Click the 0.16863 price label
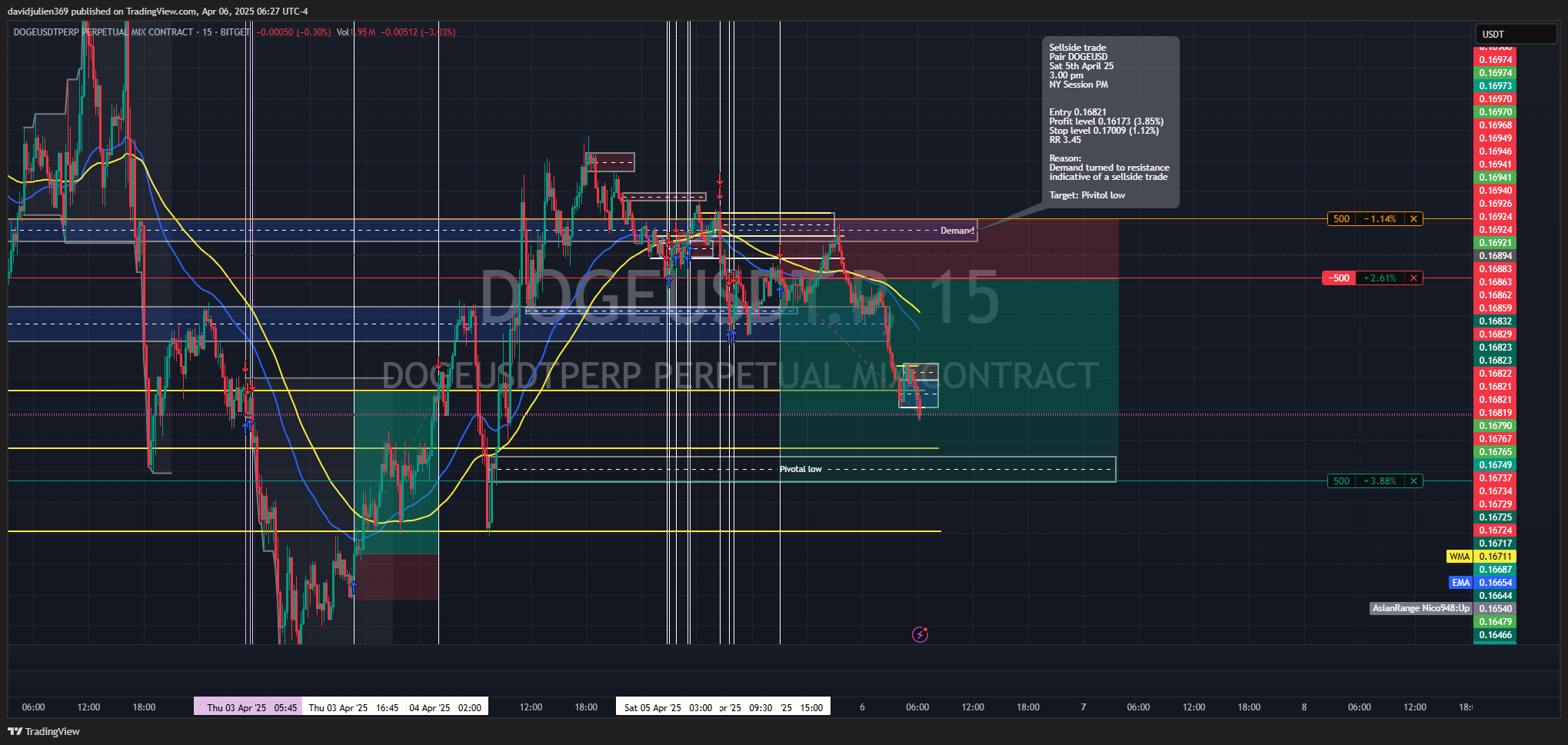This screenshot has width=1568, height=745. click(1495, 282)
